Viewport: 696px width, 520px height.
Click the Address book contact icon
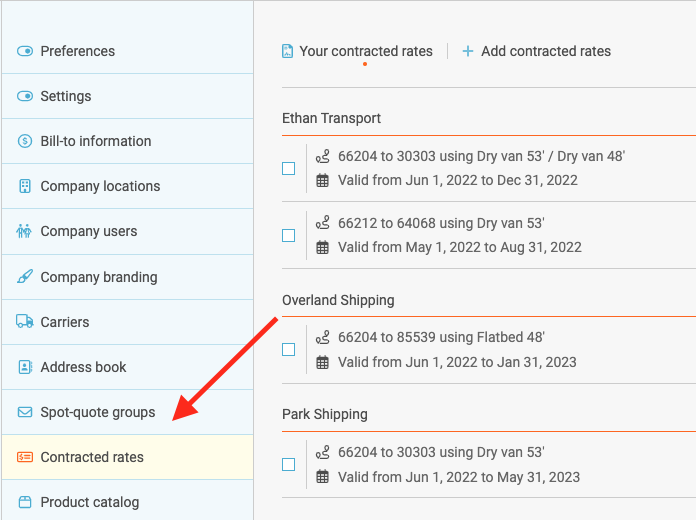(25, 367)
